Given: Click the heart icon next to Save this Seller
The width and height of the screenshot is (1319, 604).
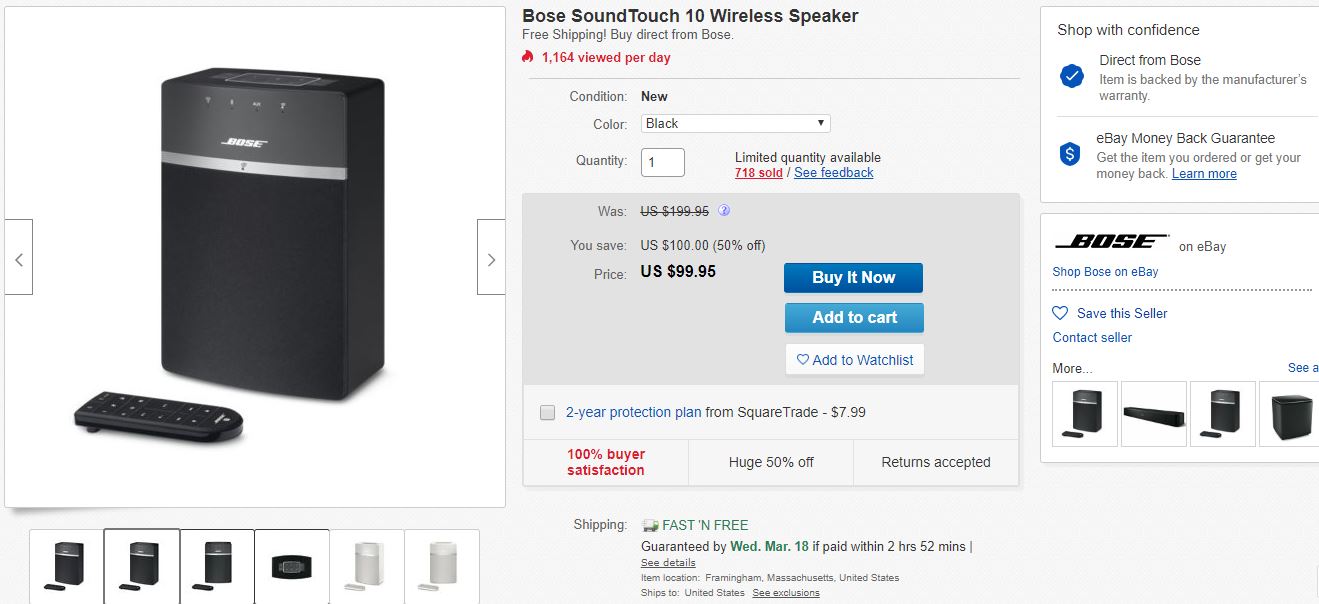Looking at the screenshot, I should 1061,313.
